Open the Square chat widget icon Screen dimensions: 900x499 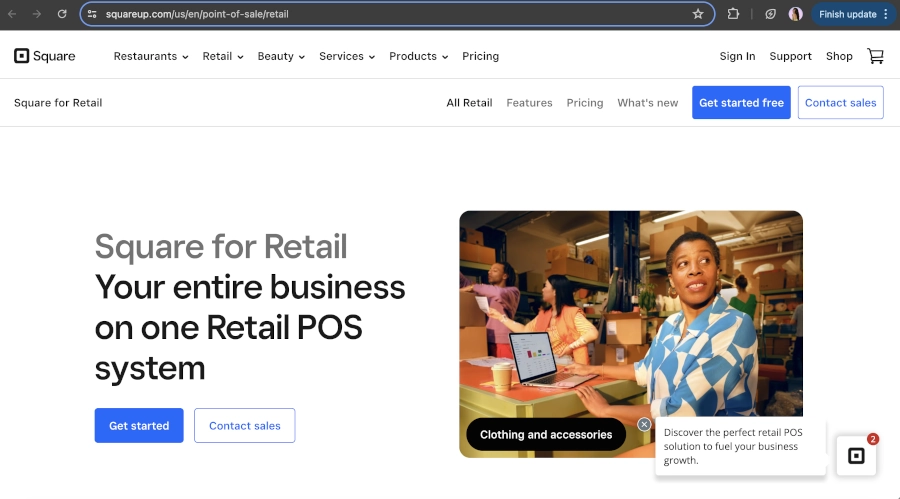coord(856,455)
